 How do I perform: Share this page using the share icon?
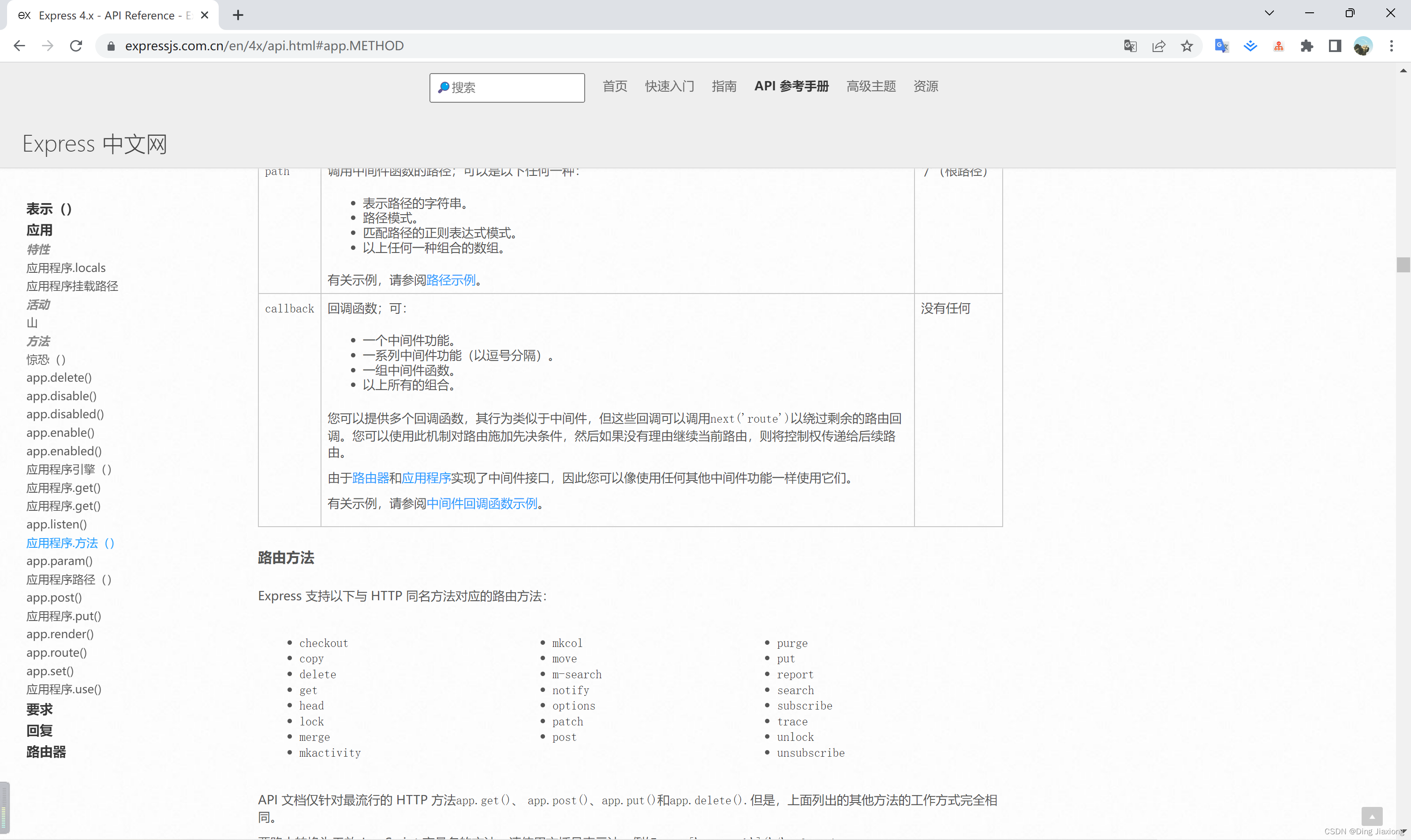tap(1158, 46)
